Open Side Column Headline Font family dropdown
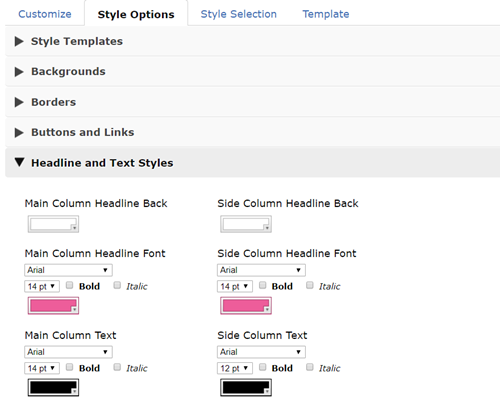This screenshot has height=414, width=500. 261,270
